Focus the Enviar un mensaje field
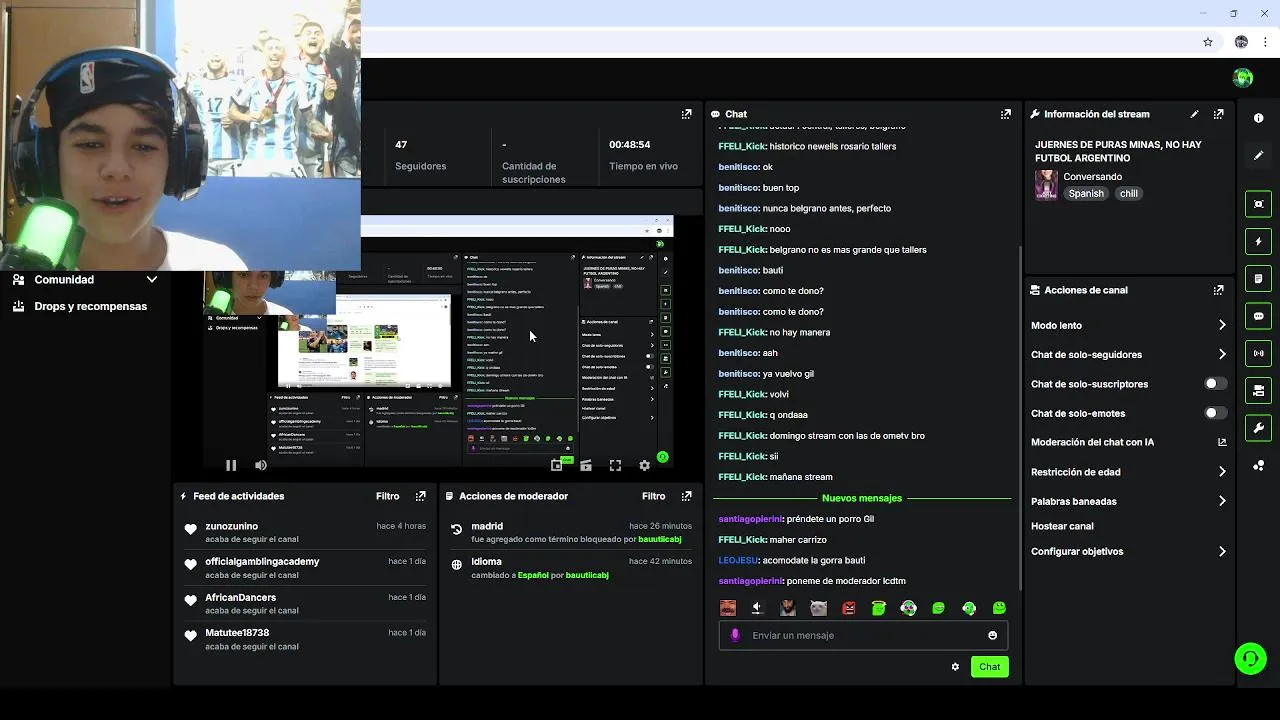Viewport: 1280px width, 720px height. [x=863, y=635]
